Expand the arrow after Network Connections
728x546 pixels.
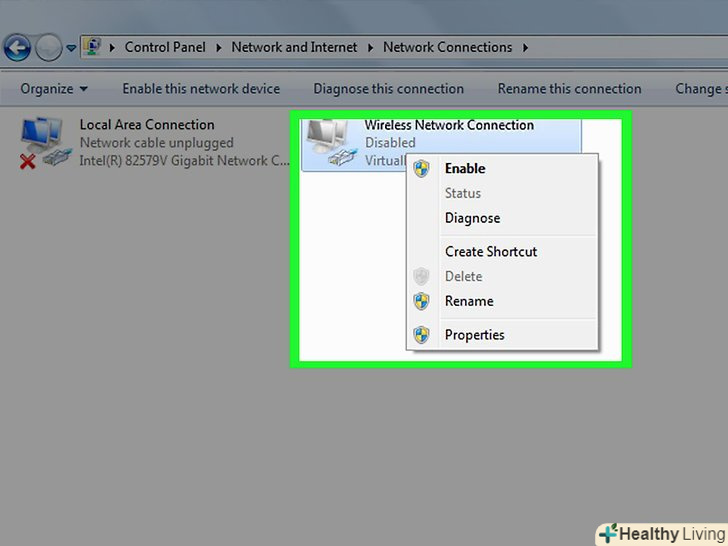point(525,47)
